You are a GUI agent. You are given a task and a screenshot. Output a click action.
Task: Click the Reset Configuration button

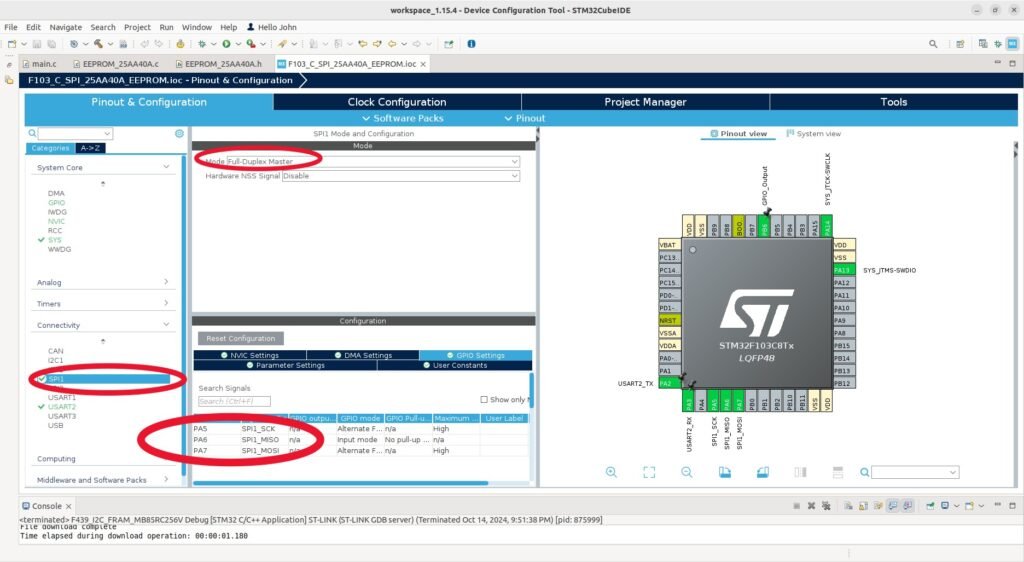pos(241,338)
